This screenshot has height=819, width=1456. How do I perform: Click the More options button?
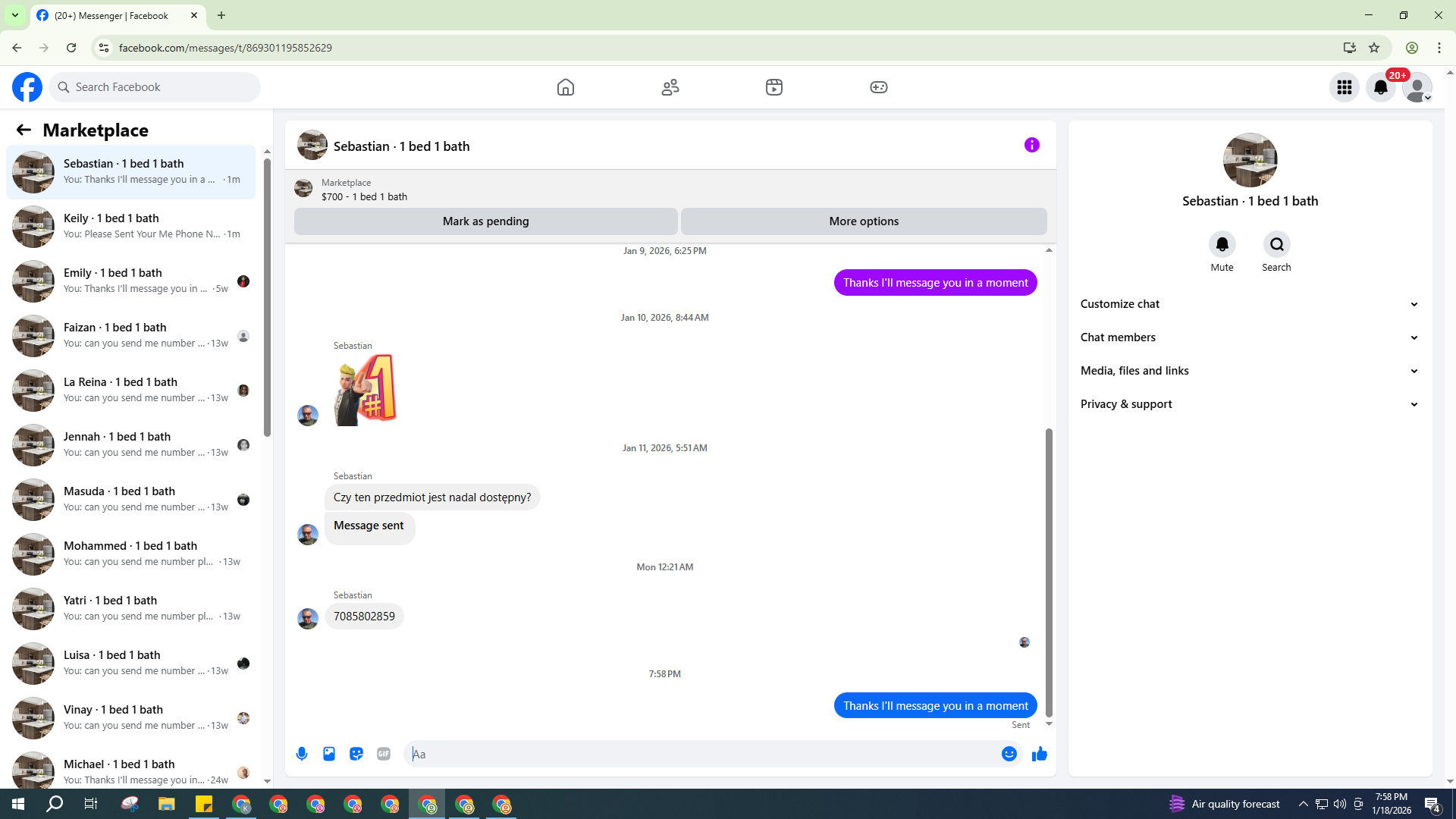(x=864, y=221)
